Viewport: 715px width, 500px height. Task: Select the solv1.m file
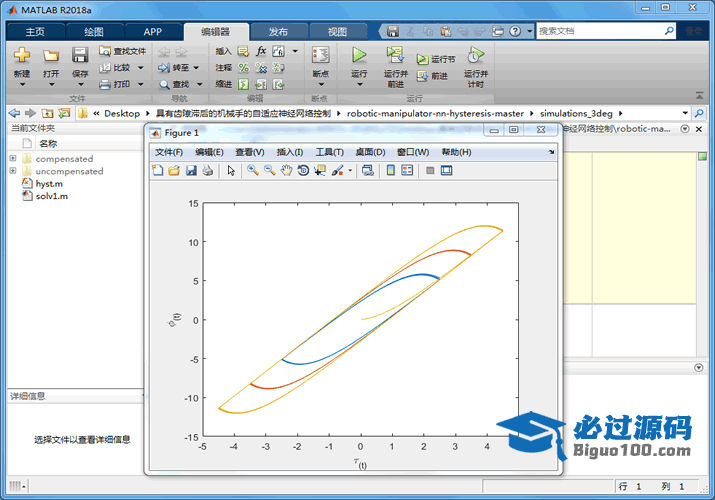point(52,196)
